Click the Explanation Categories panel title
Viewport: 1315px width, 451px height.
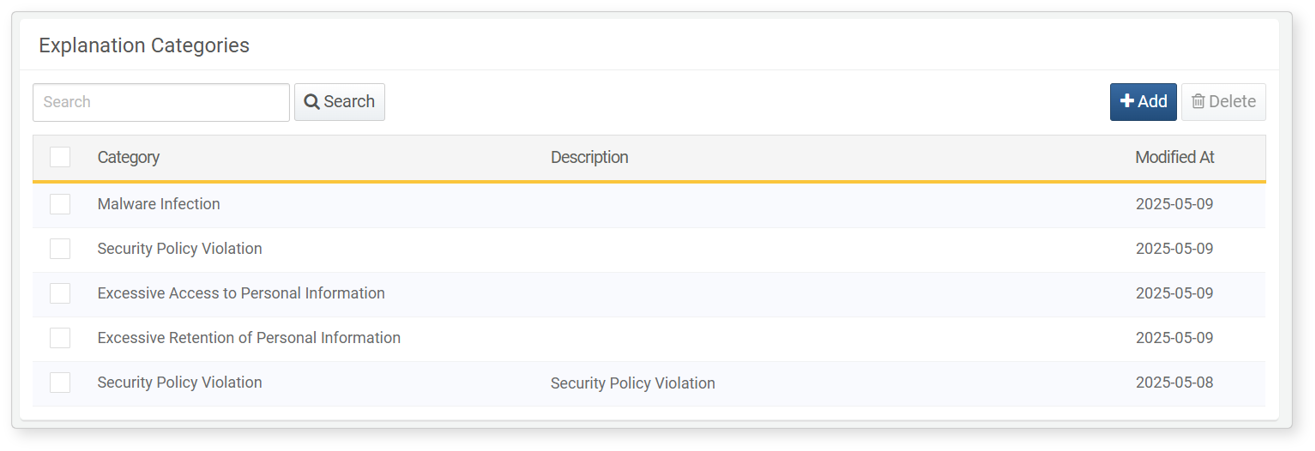[144, 45]
